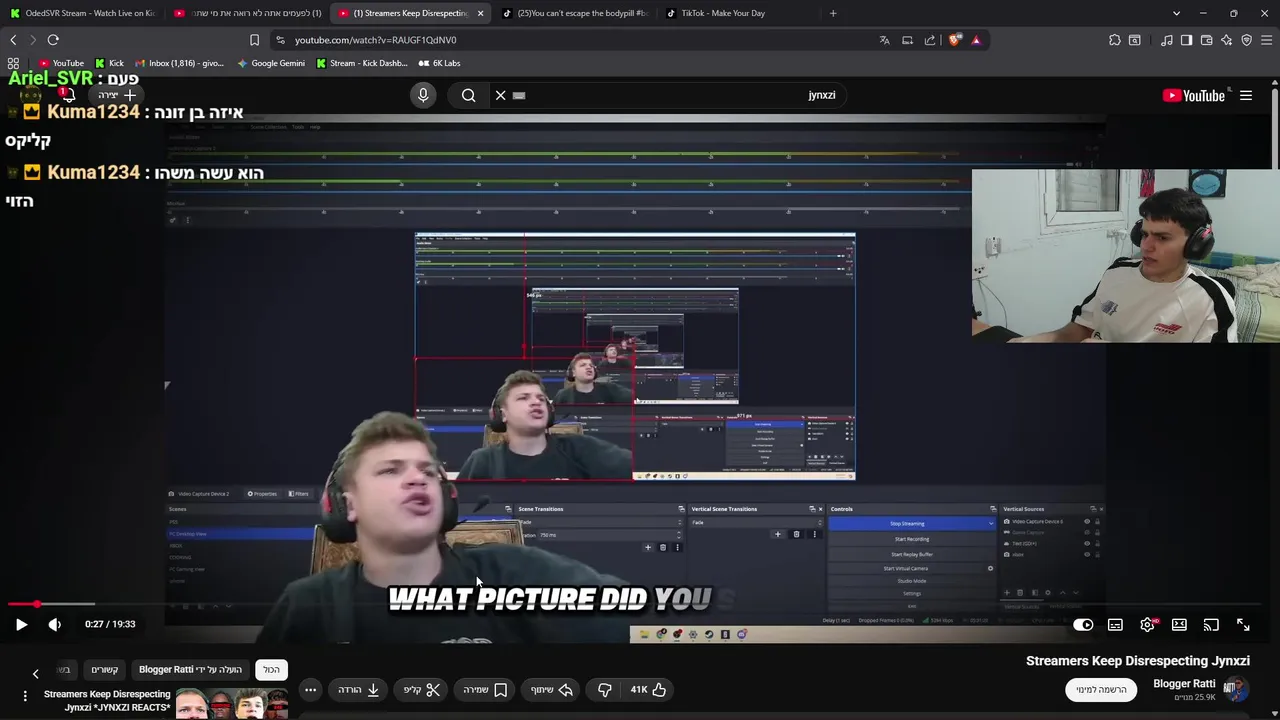Image resolution: width=1280 pixels, height=720 pixels.
Task: Open the browser main menu
Action: [x=1266, y=40]
